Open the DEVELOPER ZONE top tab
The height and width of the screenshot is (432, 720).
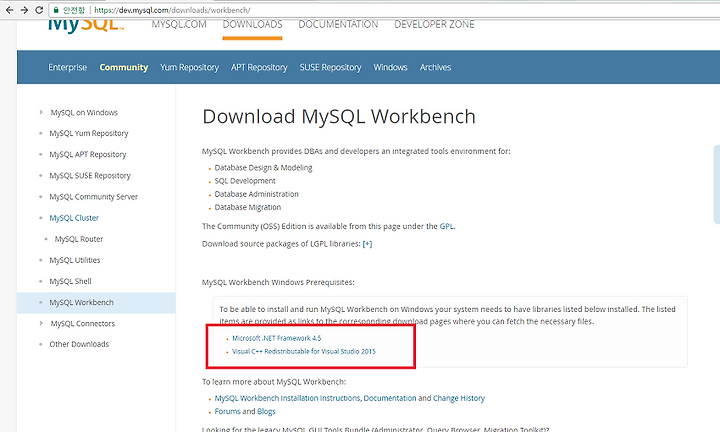pos(434,24)
